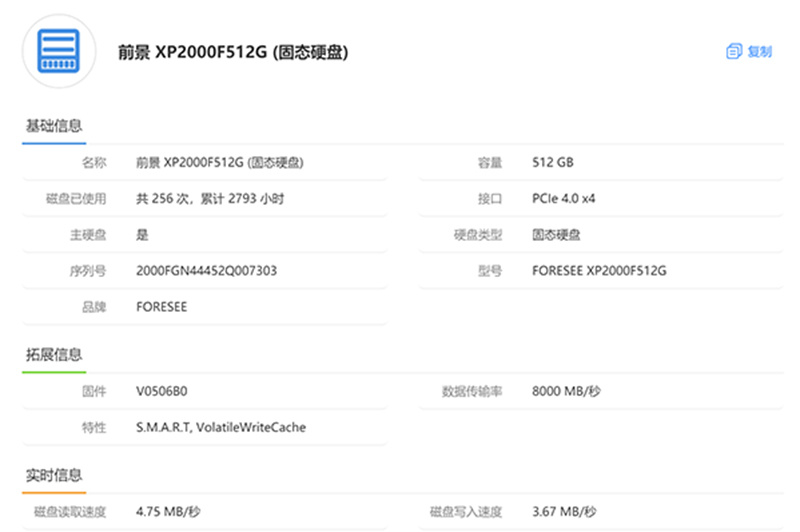This screenshot has height=532, width=800.
Task: Click the read speed 4.75 MB/秒
Action: tap(168, 512)
